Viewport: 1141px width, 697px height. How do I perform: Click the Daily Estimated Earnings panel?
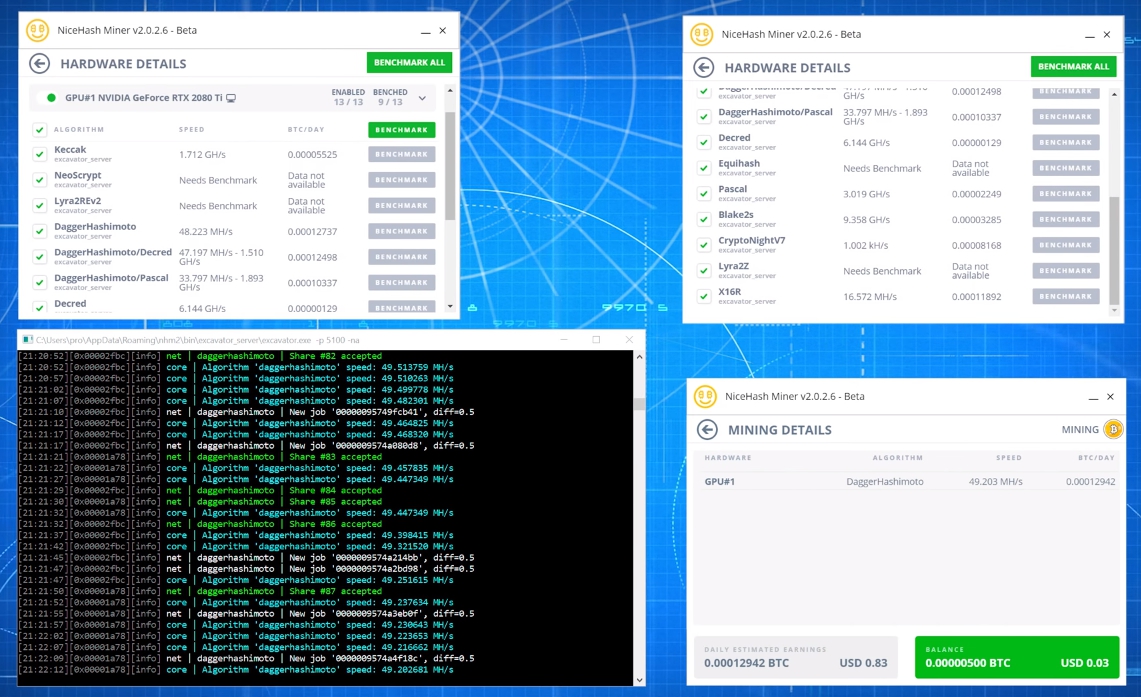(795, 657)
